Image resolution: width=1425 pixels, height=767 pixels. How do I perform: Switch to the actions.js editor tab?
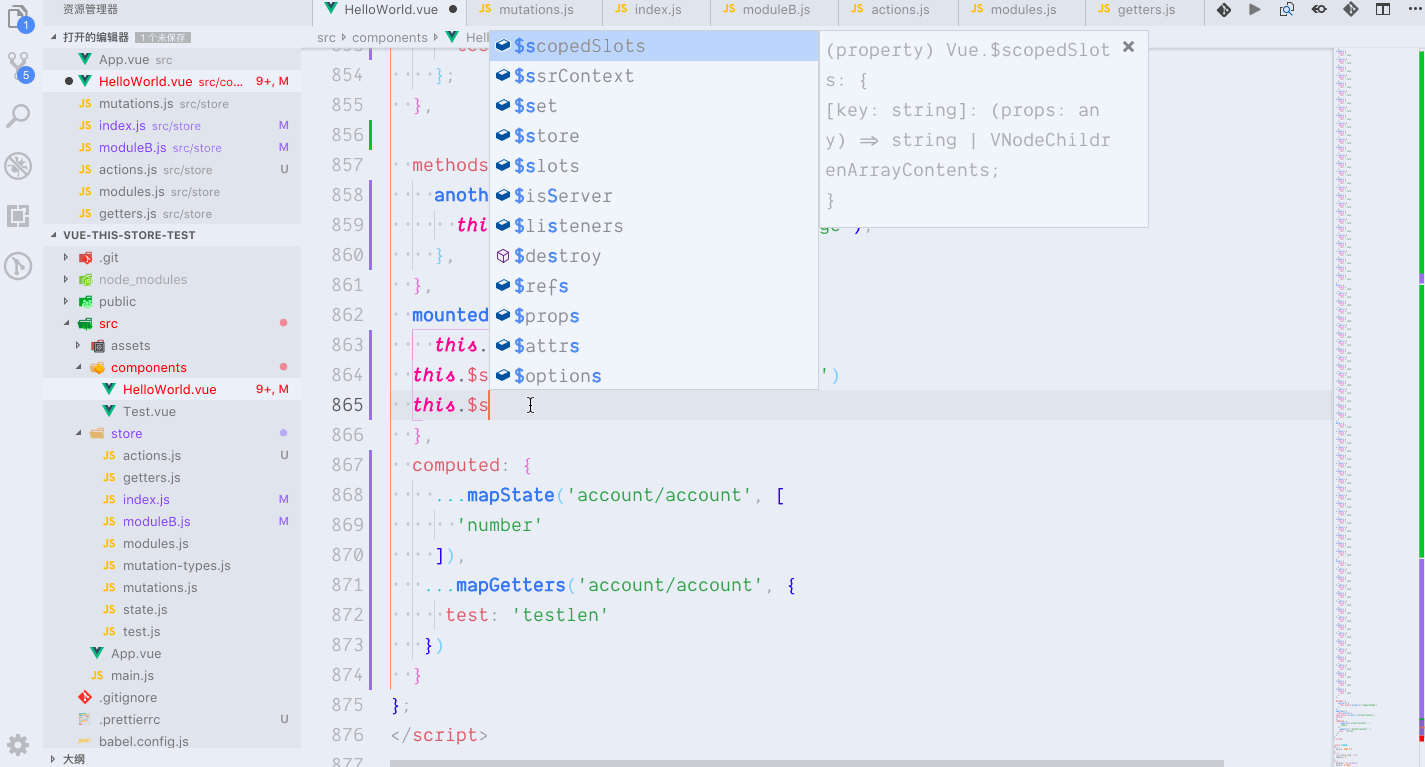(899, 10)
